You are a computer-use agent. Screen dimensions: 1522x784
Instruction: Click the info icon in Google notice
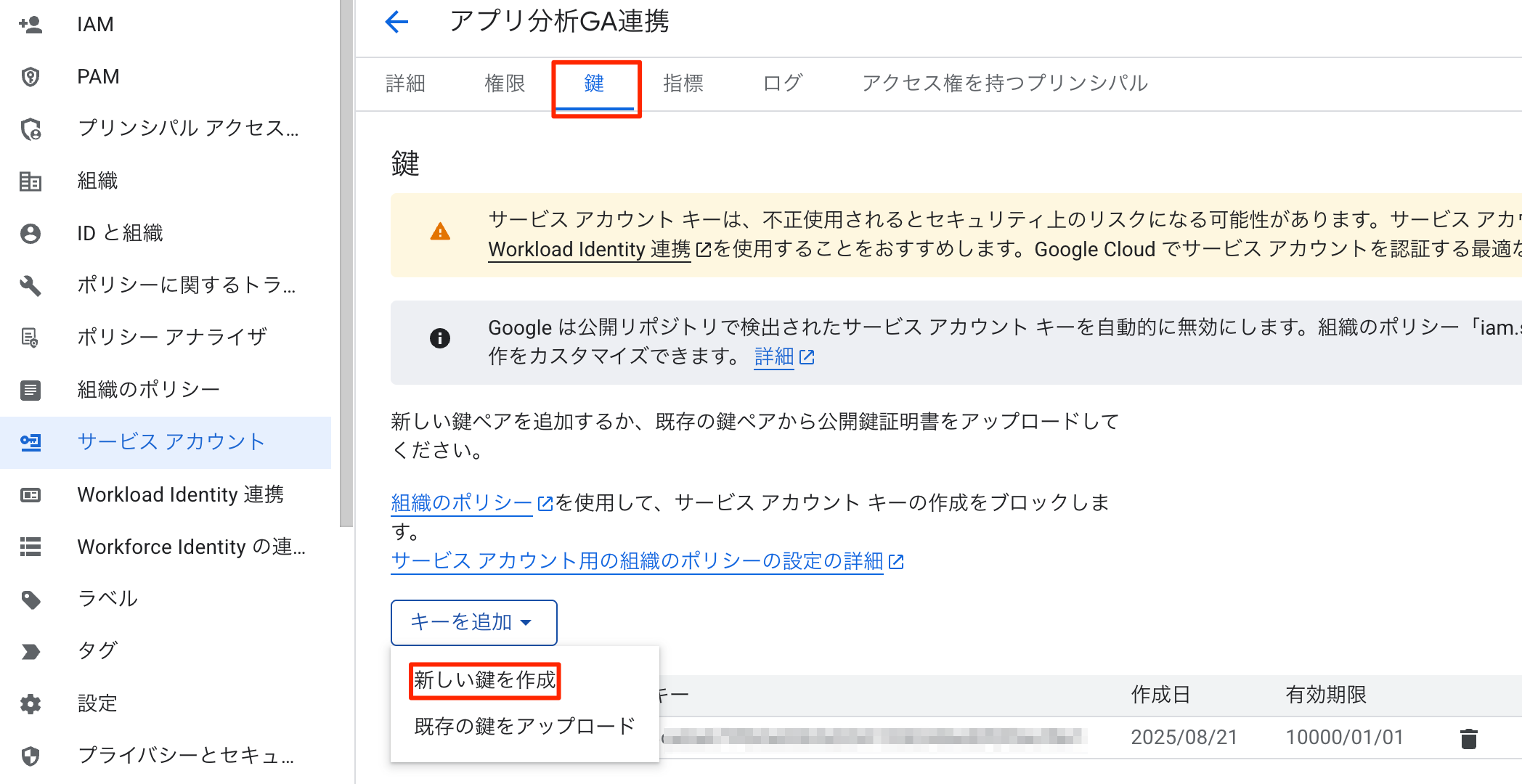click(440, 338)
